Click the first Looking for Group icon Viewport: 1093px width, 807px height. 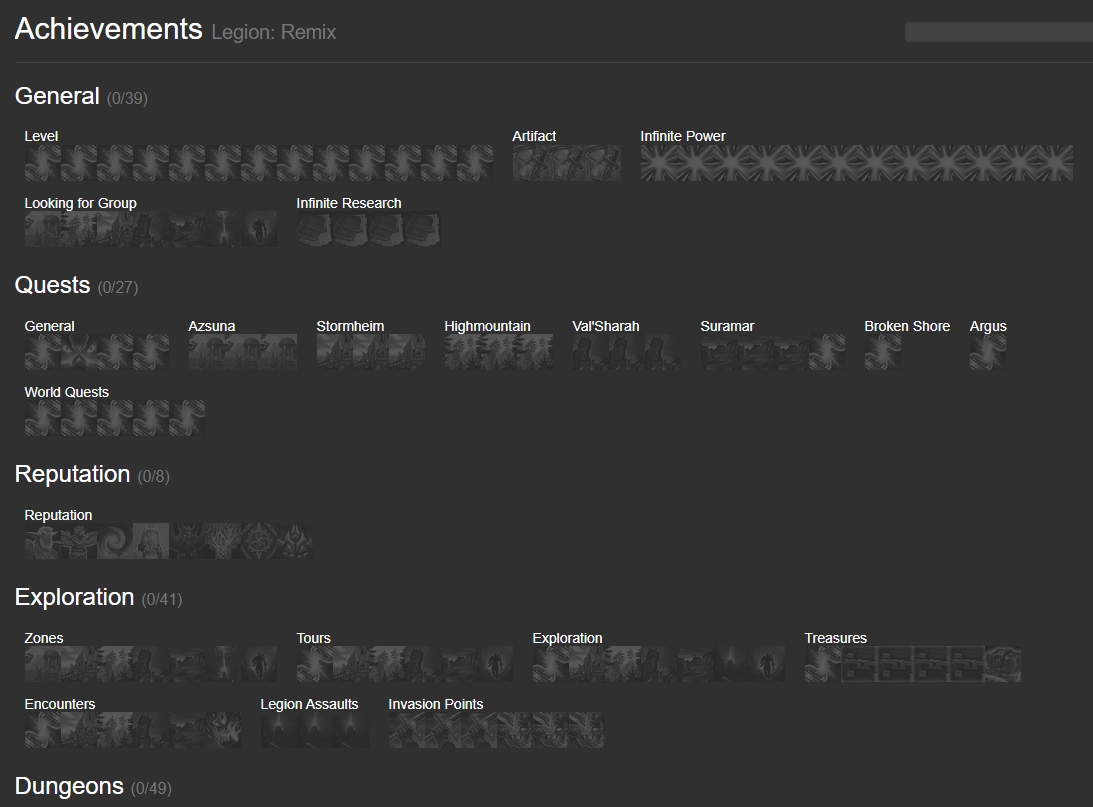(x=43, y=229)
